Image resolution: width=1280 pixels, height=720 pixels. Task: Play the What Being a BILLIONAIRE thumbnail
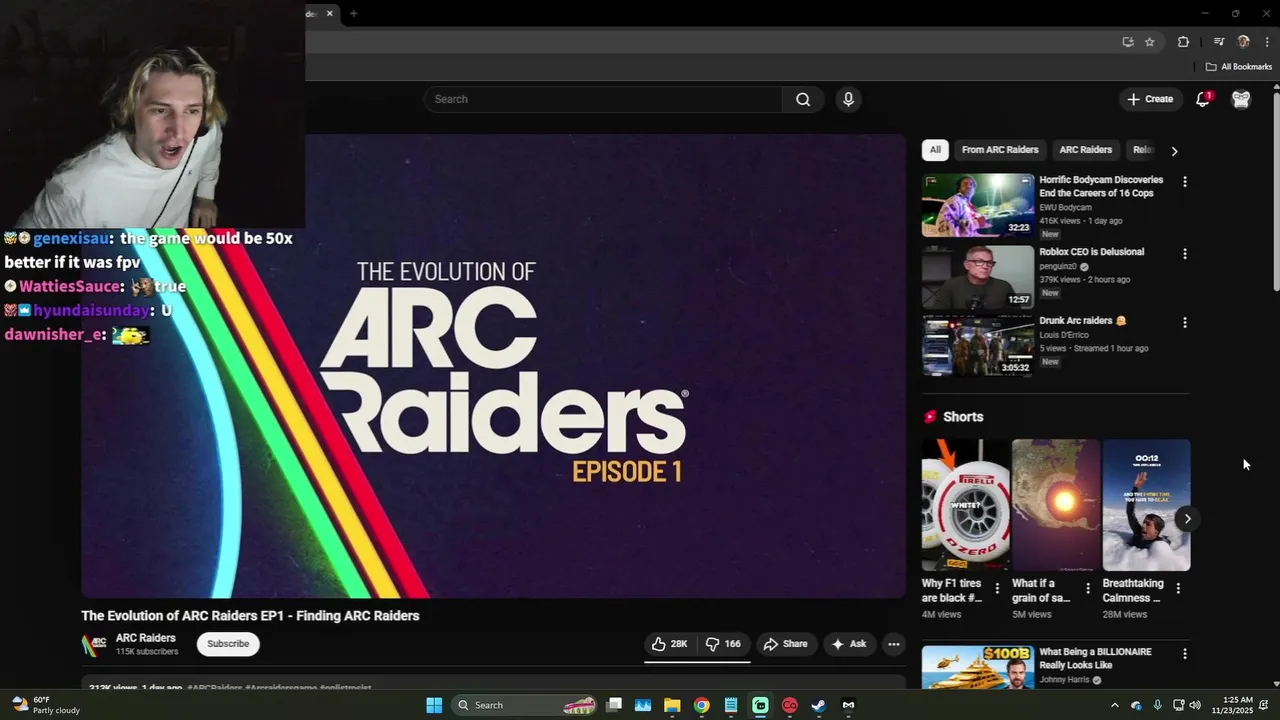click(x=978, y=667)
